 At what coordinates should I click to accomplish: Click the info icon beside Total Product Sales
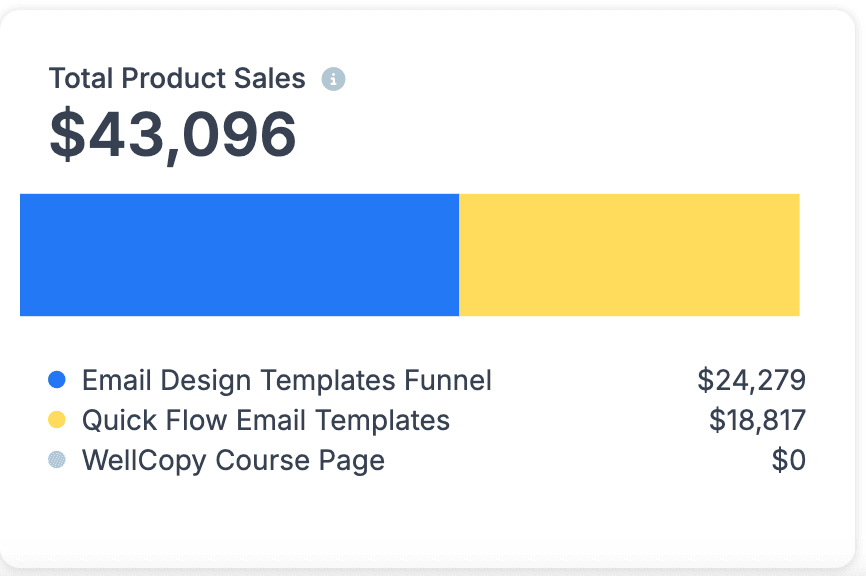(333, 79)
